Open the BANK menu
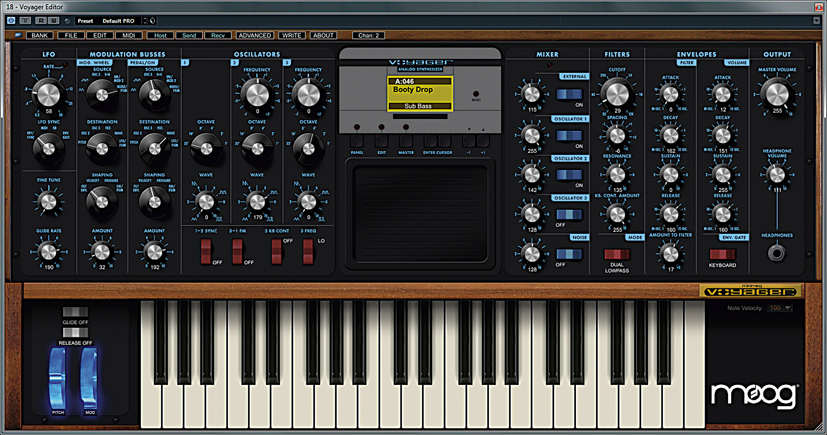The image size is (827, 435). click(40, 35)
